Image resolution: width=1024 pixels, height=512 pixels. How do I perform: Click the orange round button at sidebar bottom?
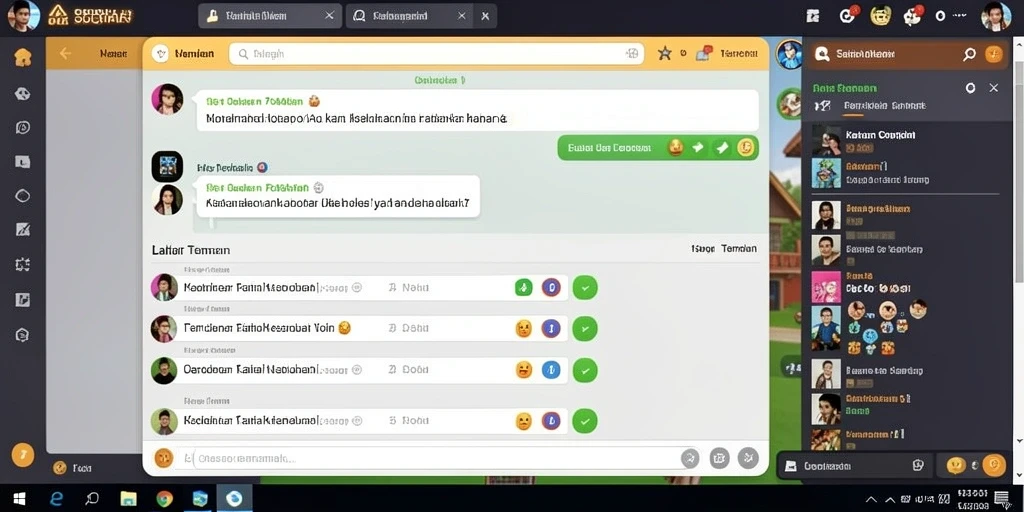coord(23,455)
